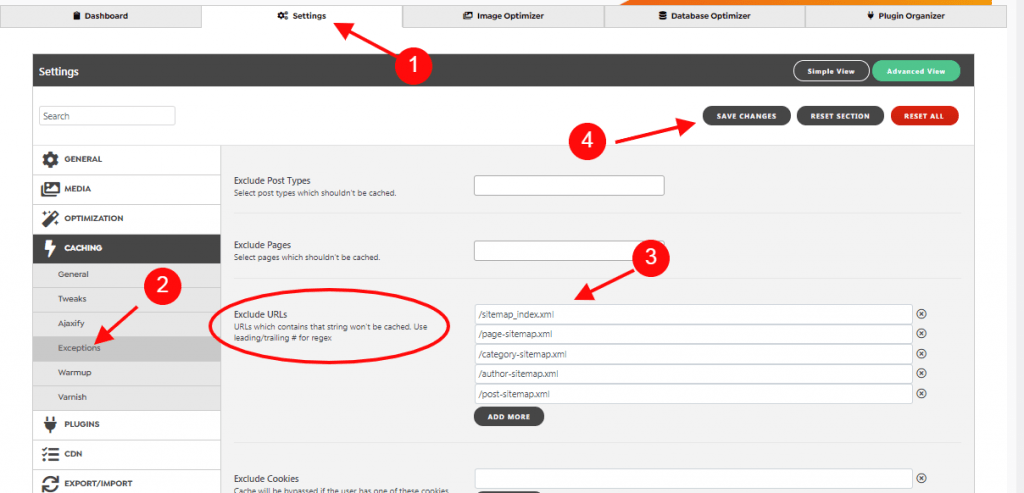Click the /post-sitemap.xml URL field
This screenshot has height=493, width=1024.
click(x=693, y=394)
